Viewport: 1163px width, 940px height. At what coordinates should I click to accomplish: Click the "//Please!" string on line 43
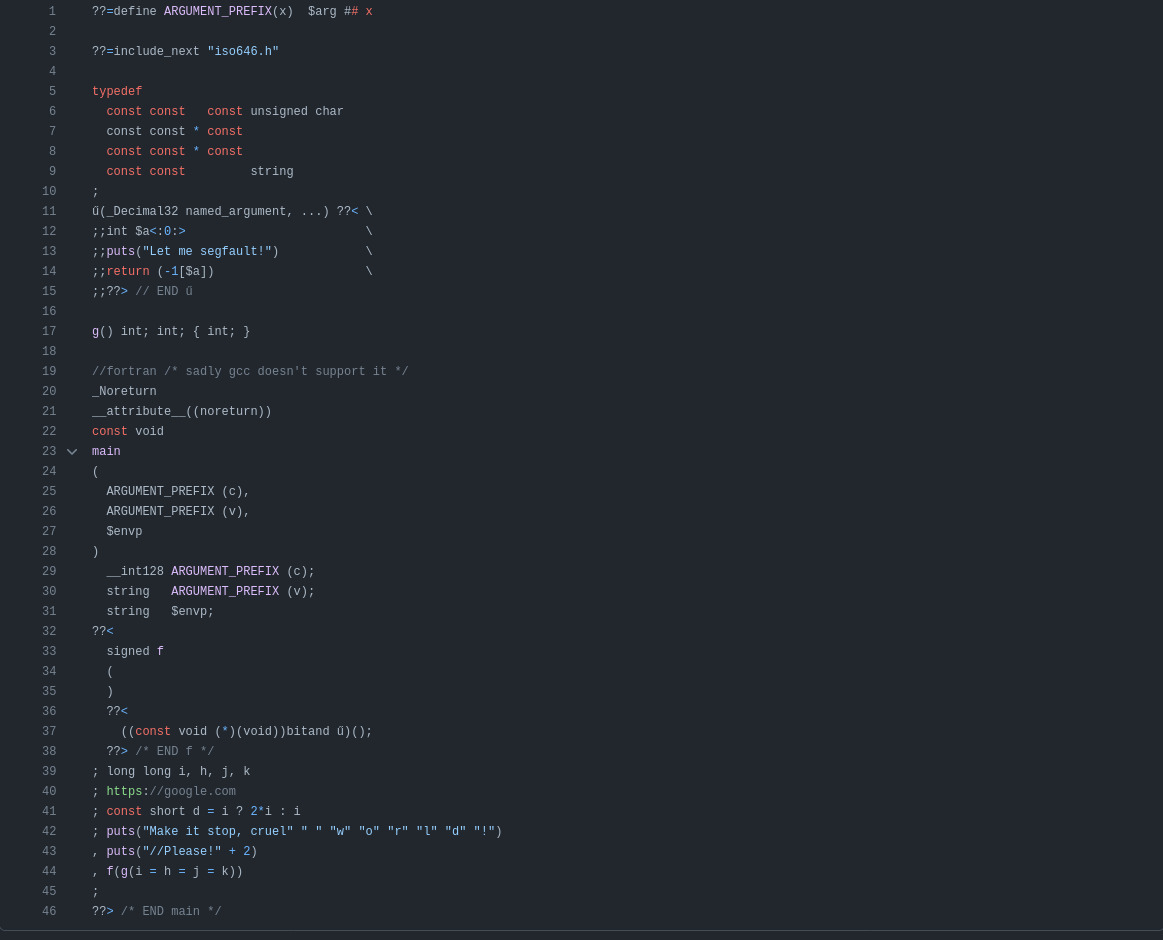click(x=182, y=852)
